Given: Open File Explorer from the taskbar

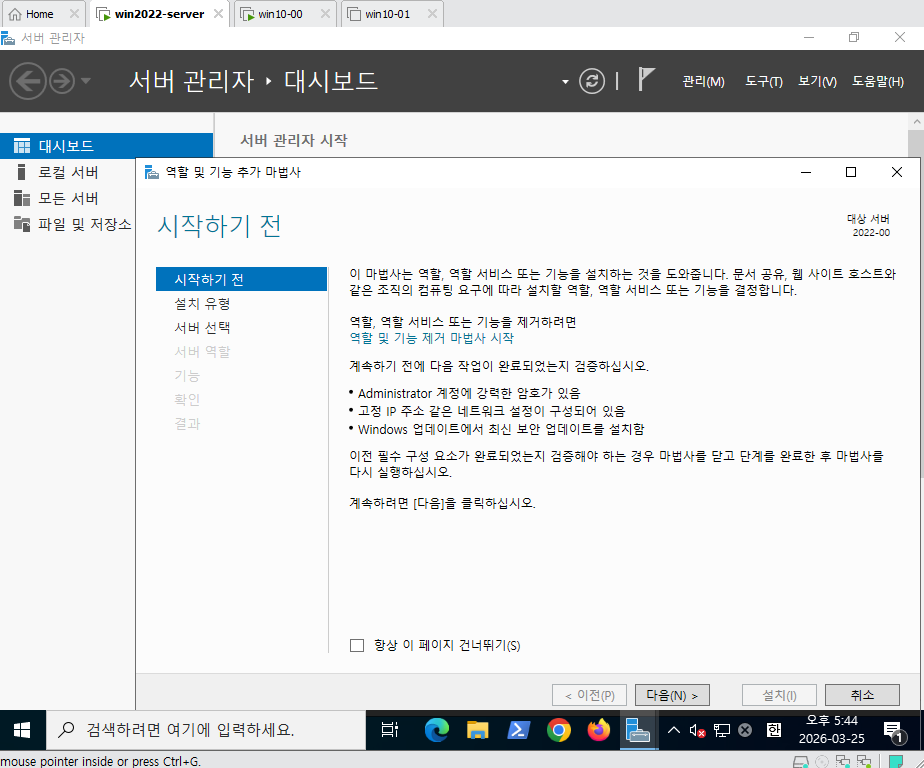Looking at the screenshot, I should [477, 730].
